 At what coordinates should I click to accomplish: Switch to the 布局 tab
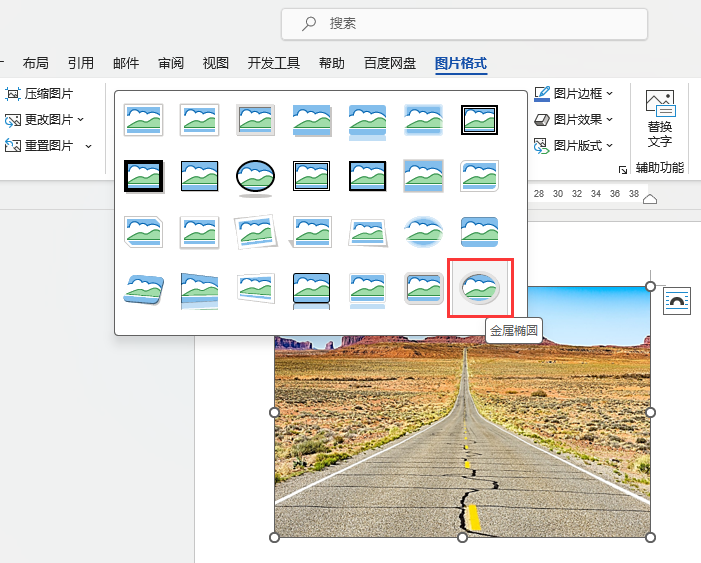tap(36, 63)
